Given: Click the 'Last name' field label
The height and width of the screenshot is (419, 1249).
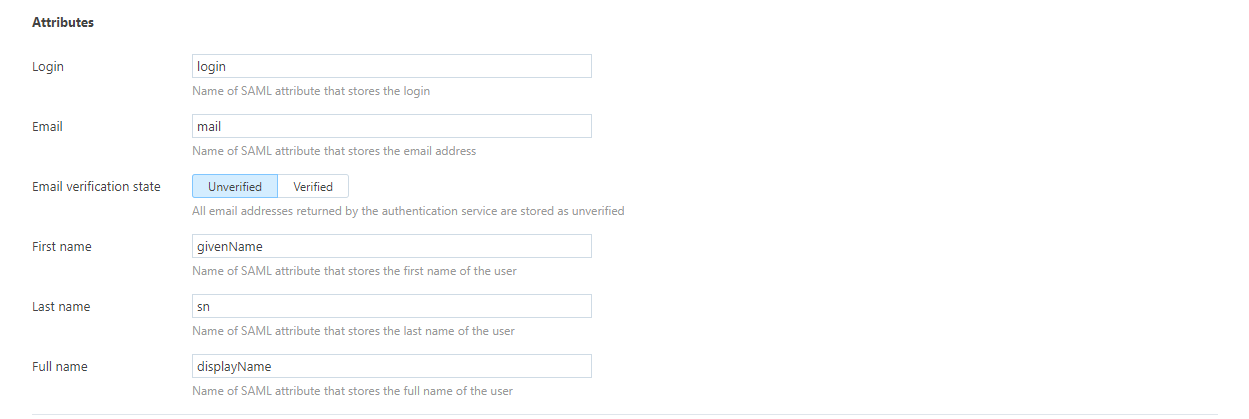Looking at the screenshot, I should [61, 307].
